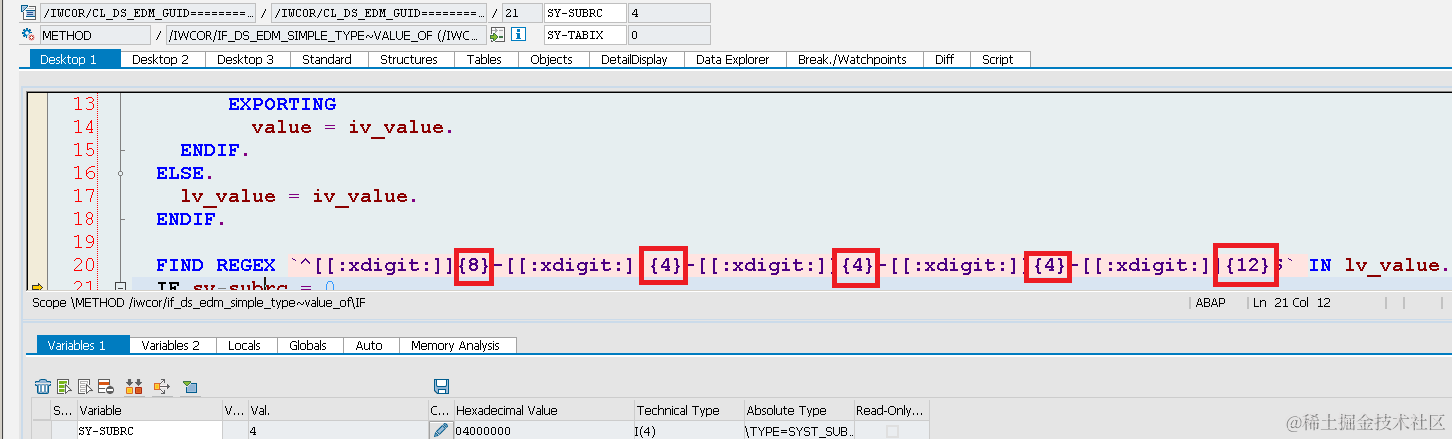
Task: Click the Variable column header
Action: [x=149, y=410]
